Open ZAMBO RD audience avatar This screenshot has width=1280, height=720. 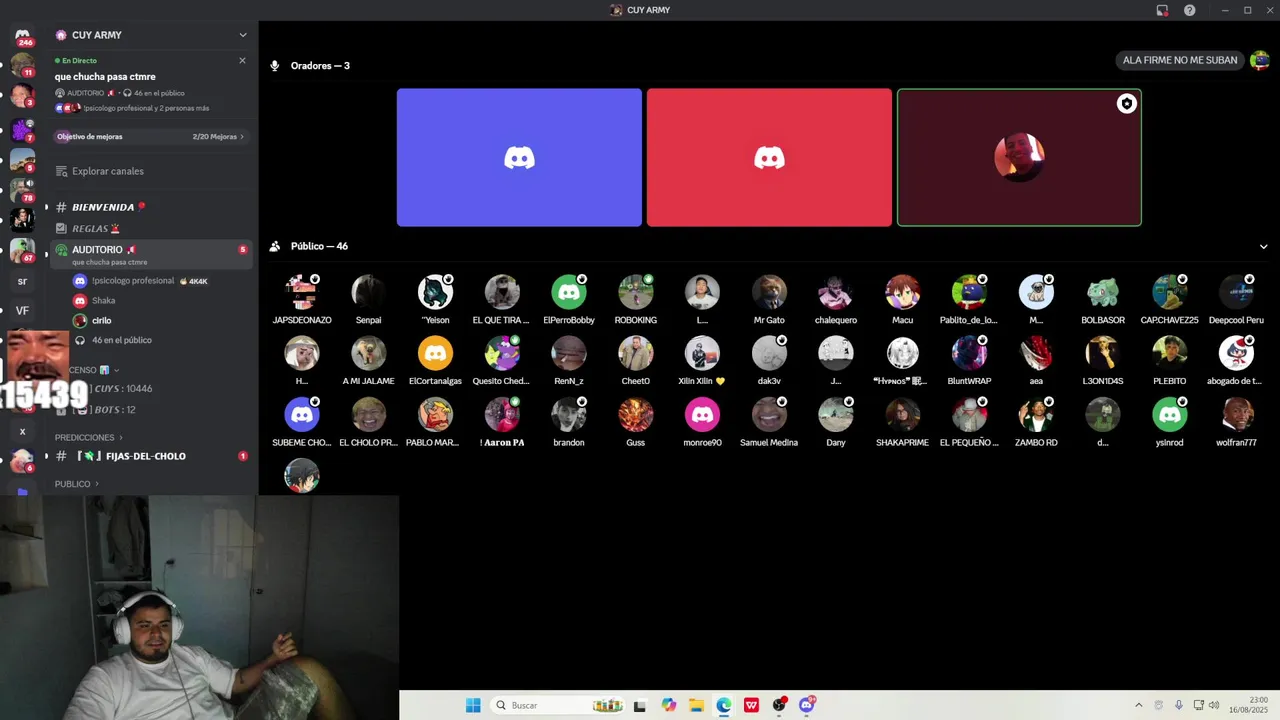click(1036, 414)
